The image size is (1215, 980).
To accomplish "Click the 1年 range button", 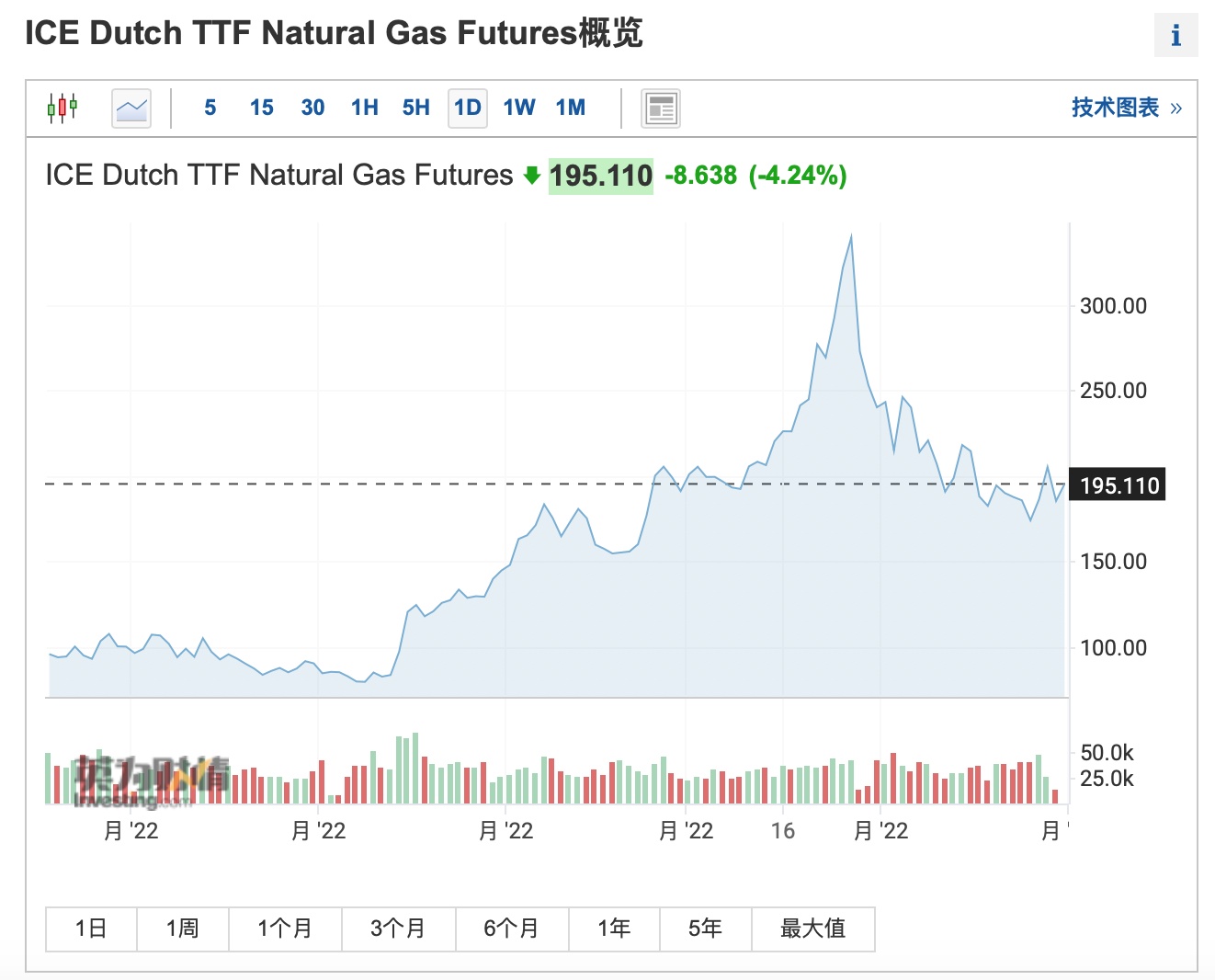I will coord(614,929).
